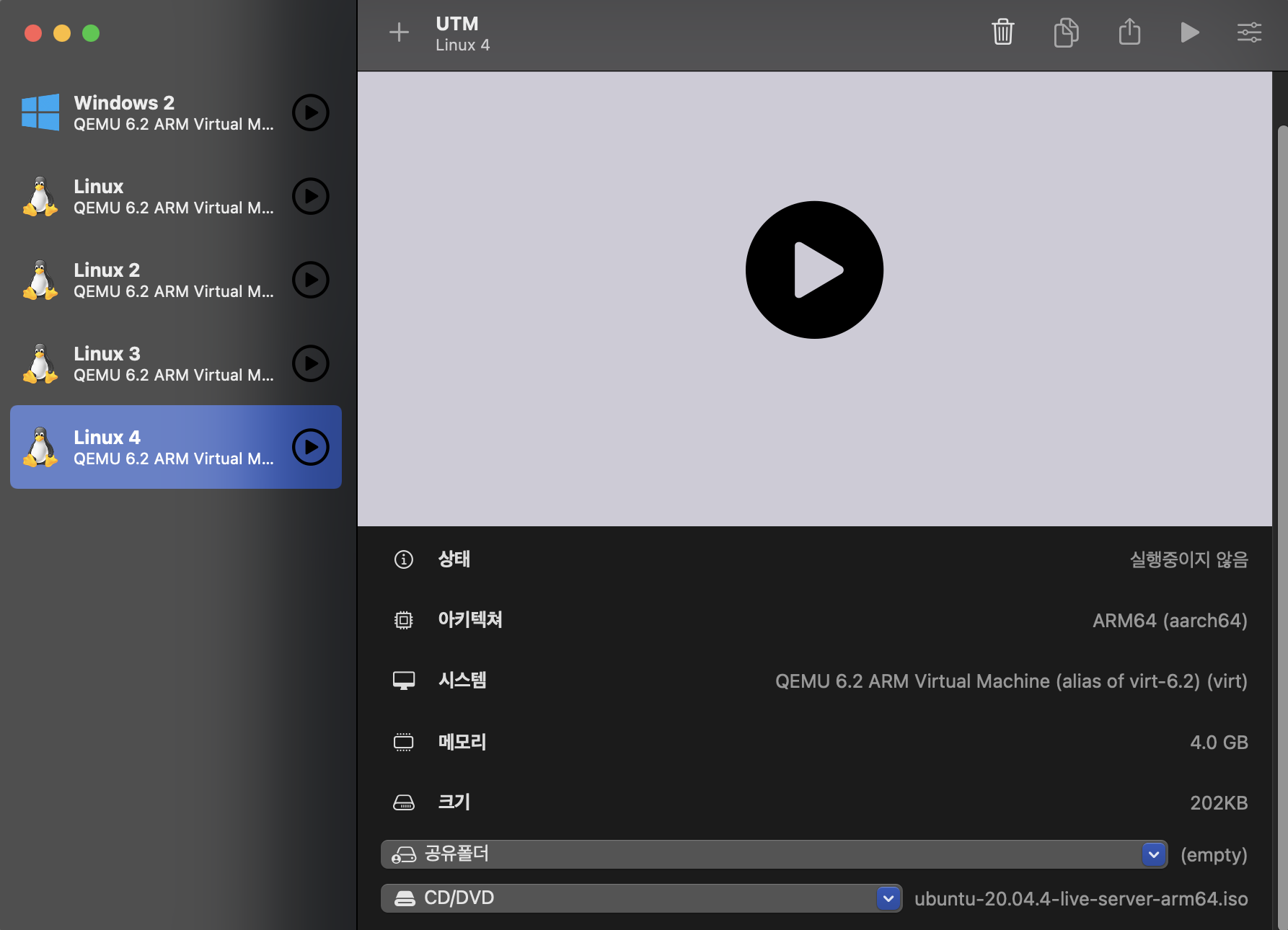Clone VM using the duplicate icon
Viewport: 1288px width, 930px height.
point(1066,32)
